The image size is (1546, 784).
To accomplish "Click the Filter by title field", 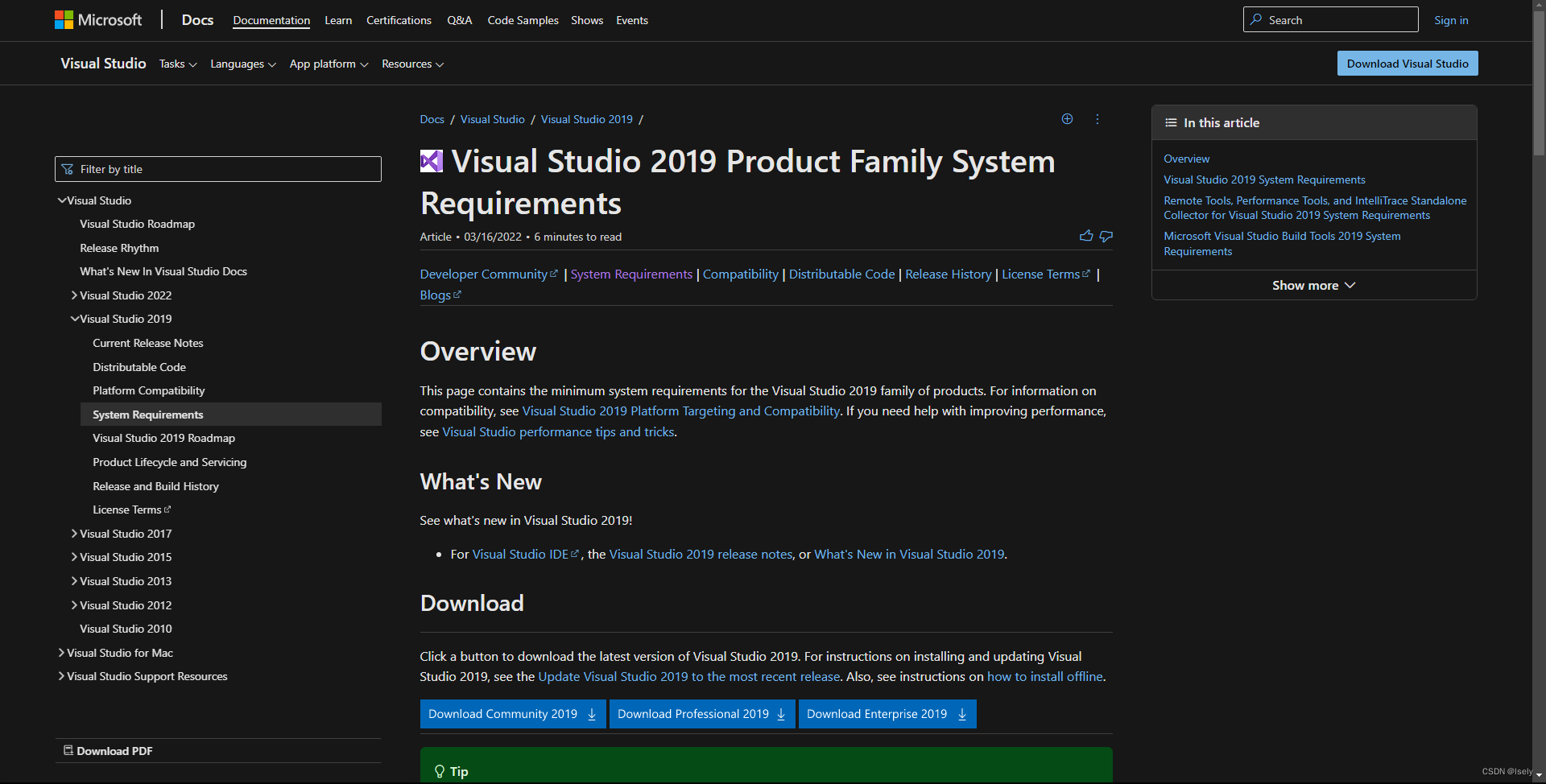I will pos(218,169).
